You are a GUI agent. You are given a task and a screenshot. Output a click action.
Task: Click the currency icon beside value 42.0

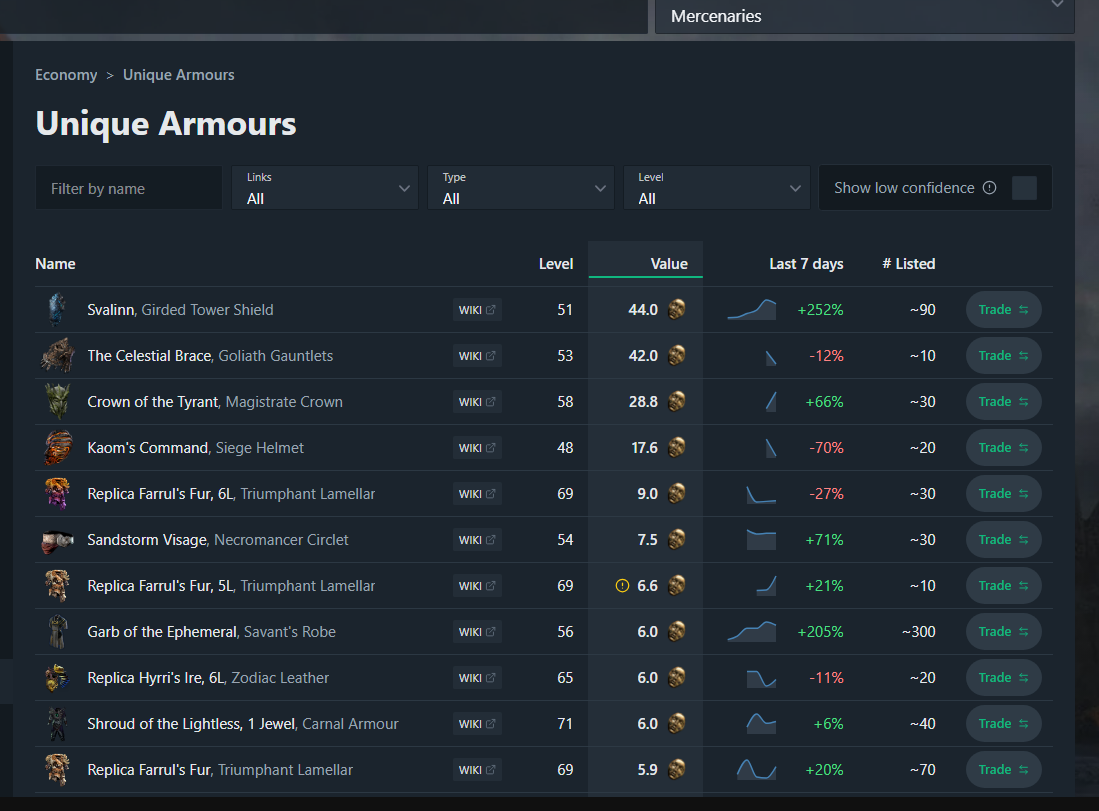[676, 355]
